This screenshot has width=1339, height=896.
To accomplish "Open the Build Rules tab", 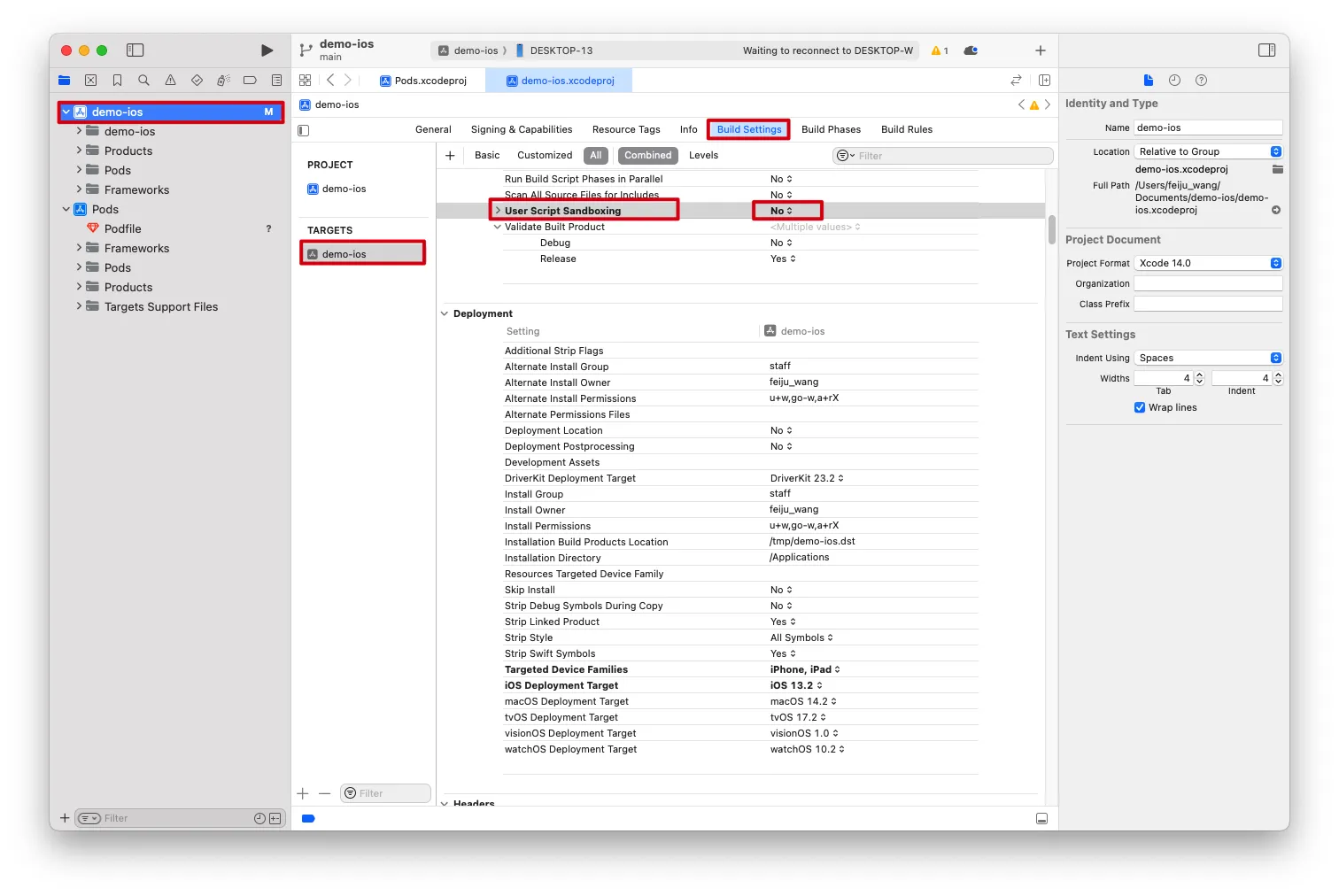I will (x=907, y=129).
